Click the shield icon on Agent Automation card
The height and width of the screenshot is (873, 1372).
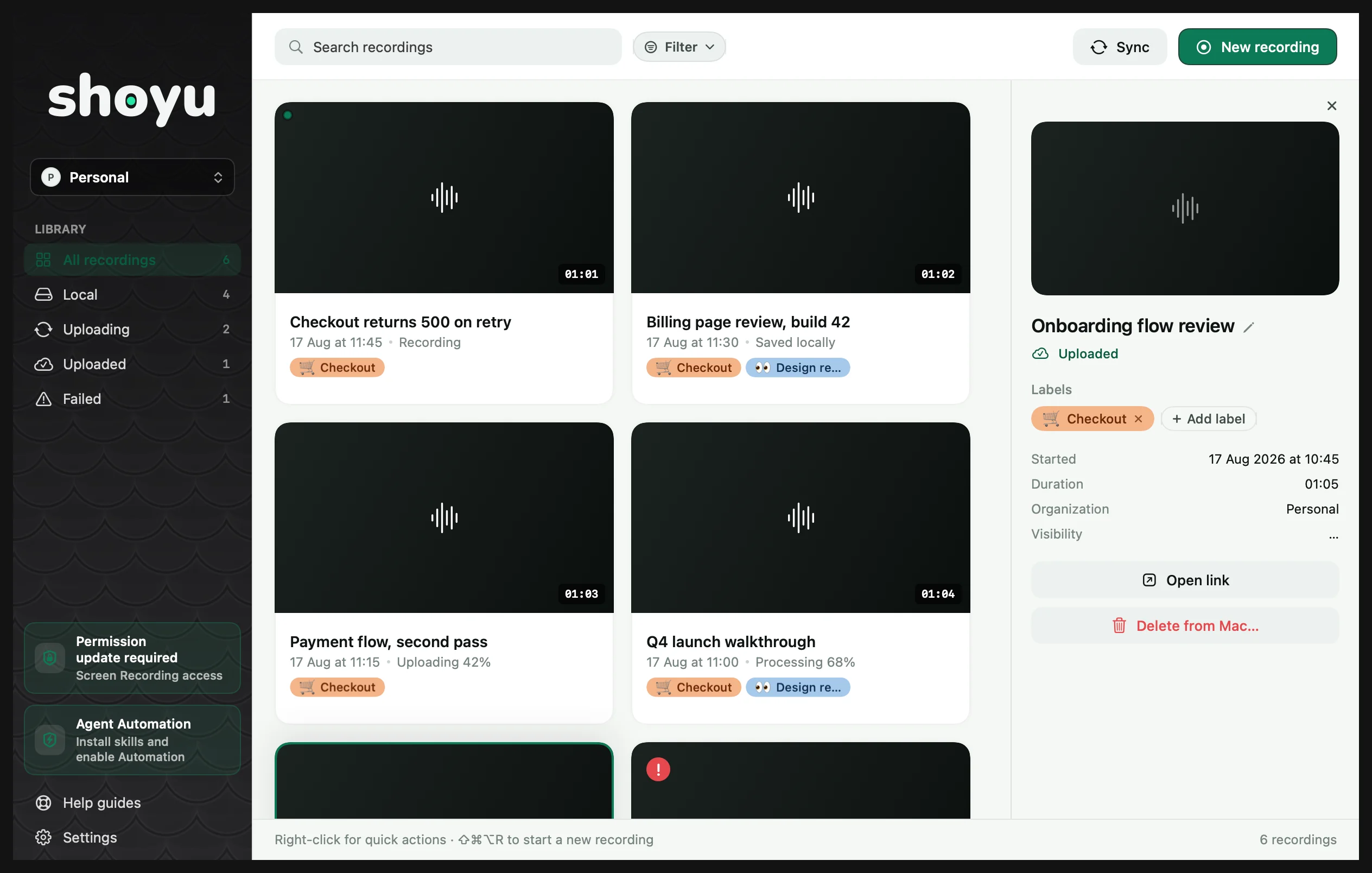click(49, 739)
